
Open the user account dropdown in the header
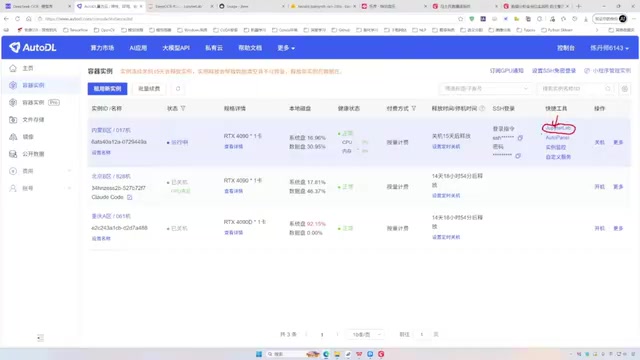609,48
